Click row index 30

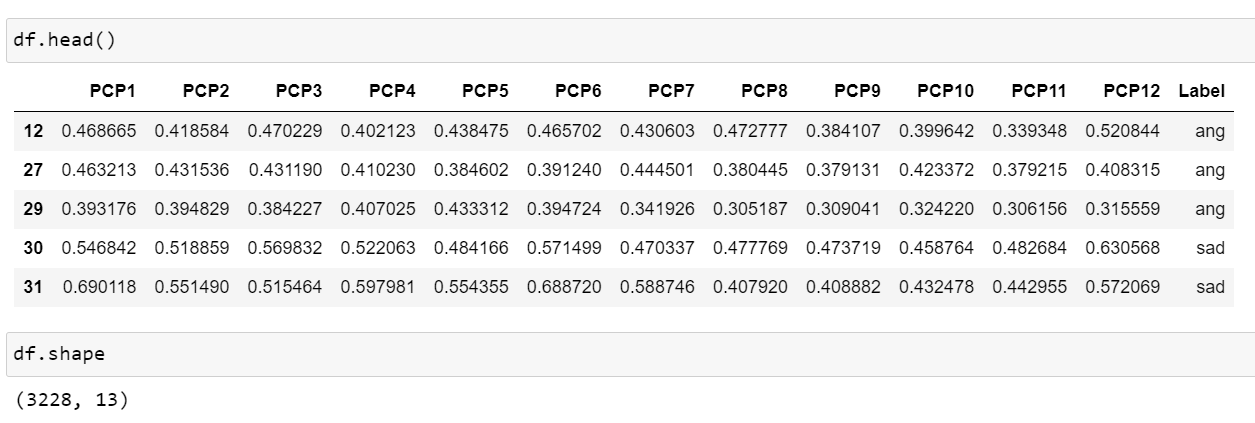coord(33,248)
